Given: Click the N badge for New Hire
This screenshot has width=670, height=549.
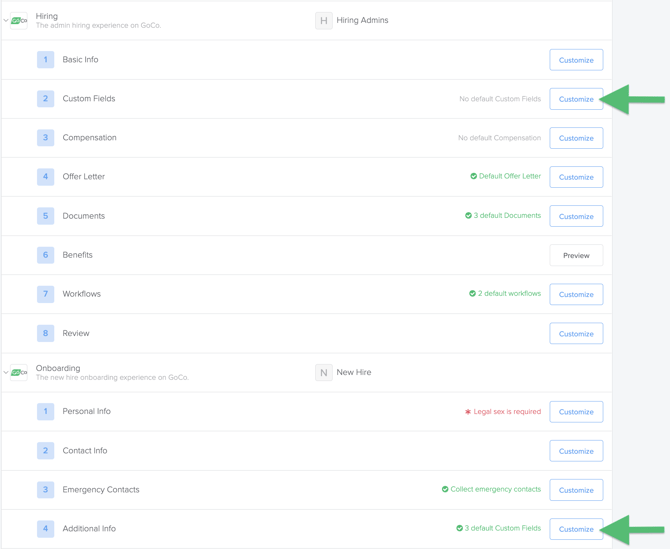Looking at the screenshot, I should 324,373.
